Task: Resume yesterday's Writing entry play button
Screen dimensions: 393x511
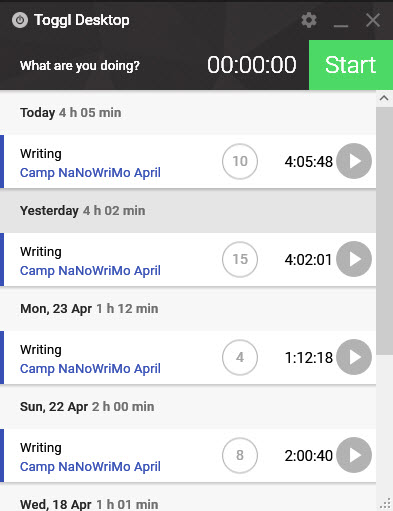Action: (354, 259)
